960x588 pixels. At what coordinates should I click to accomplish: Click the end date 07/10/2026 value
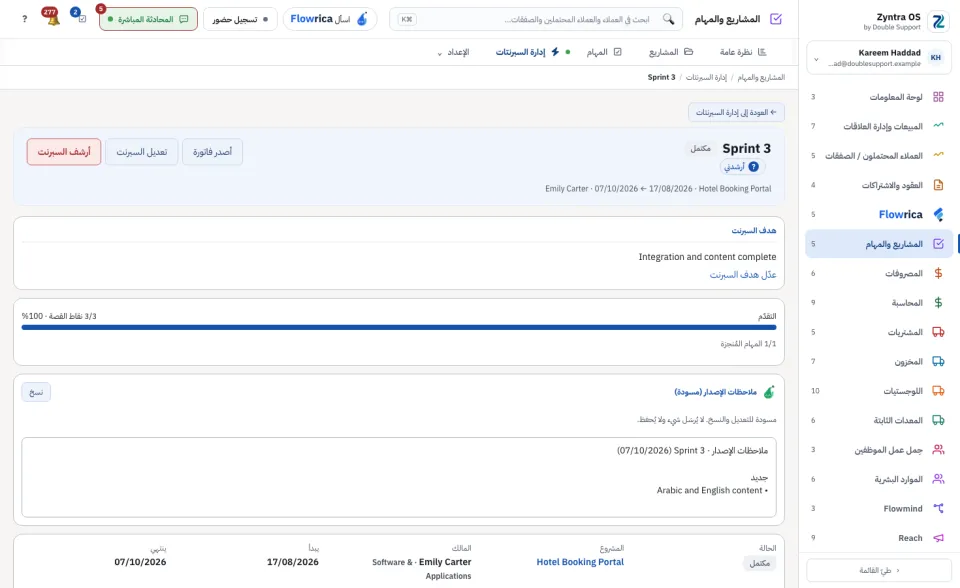click(140, 562)
